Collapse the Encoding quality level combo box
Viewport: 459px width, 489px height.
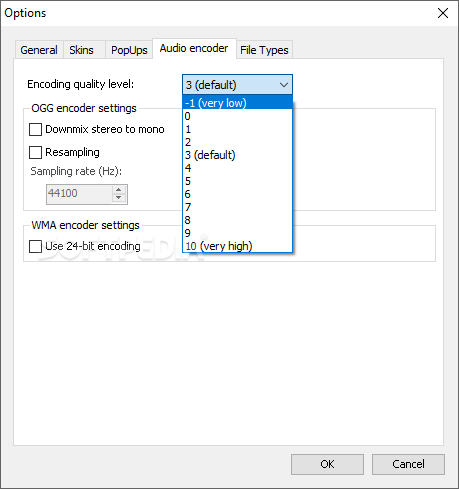click(x=237, y=85)
